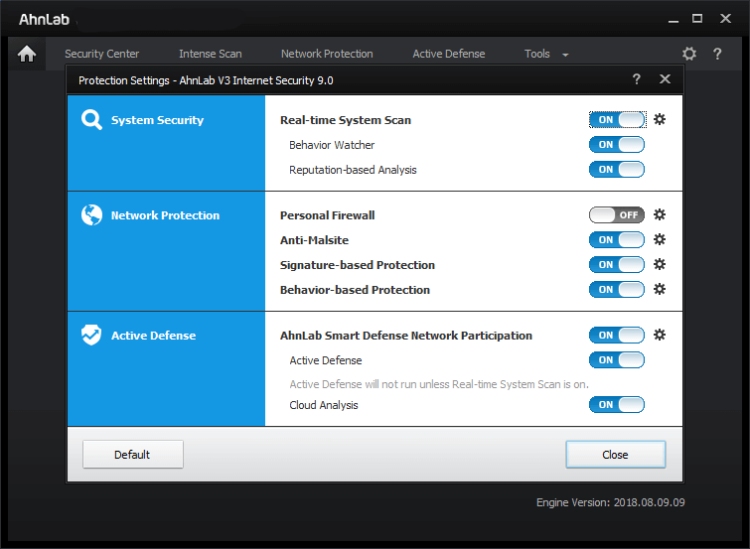
Task: Close the Protection Settings dialog with X
Action: point(665,79)
